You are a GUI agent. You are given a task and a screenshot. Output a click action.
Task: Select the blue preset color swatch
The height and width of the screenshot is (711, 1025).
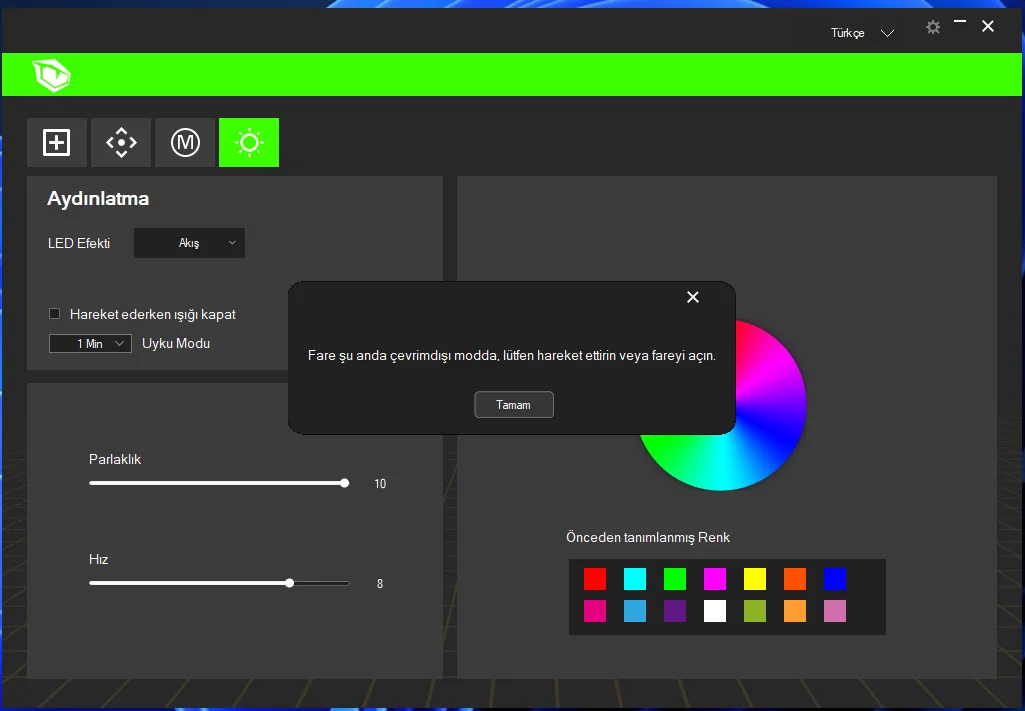pos(835,579)
